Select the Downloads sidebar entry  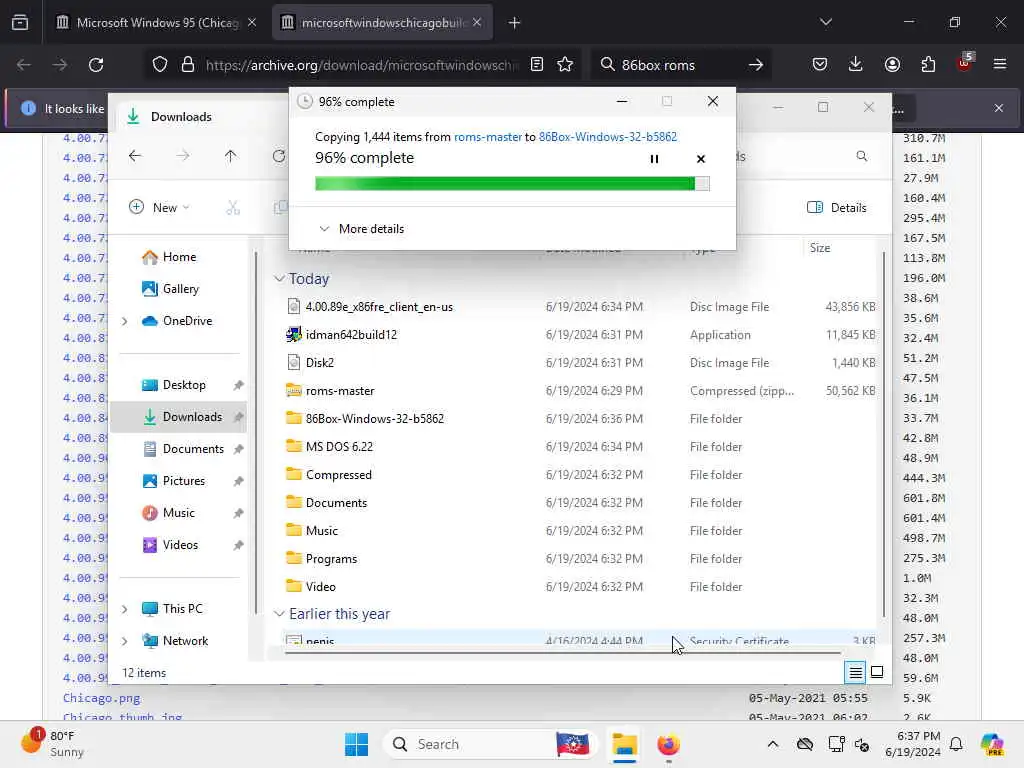(178, 417)
